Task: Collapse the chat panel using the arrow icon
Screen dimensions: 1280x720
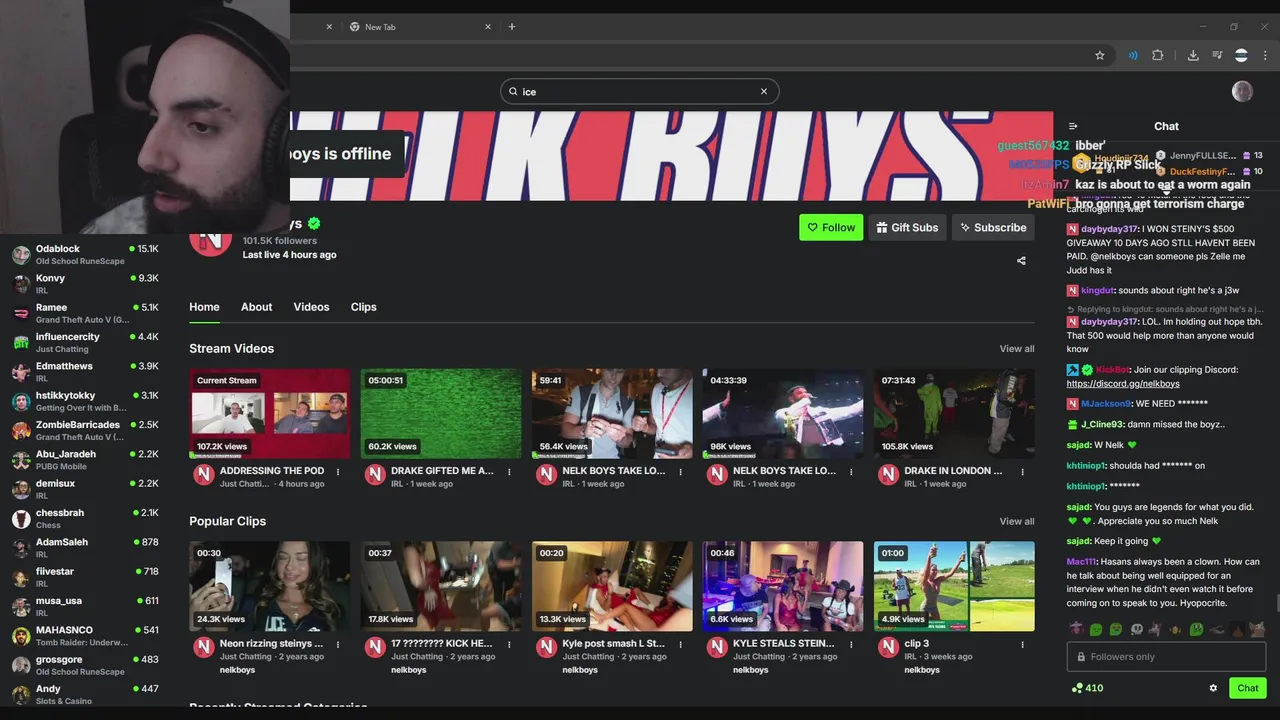Action: point(1073,126)
